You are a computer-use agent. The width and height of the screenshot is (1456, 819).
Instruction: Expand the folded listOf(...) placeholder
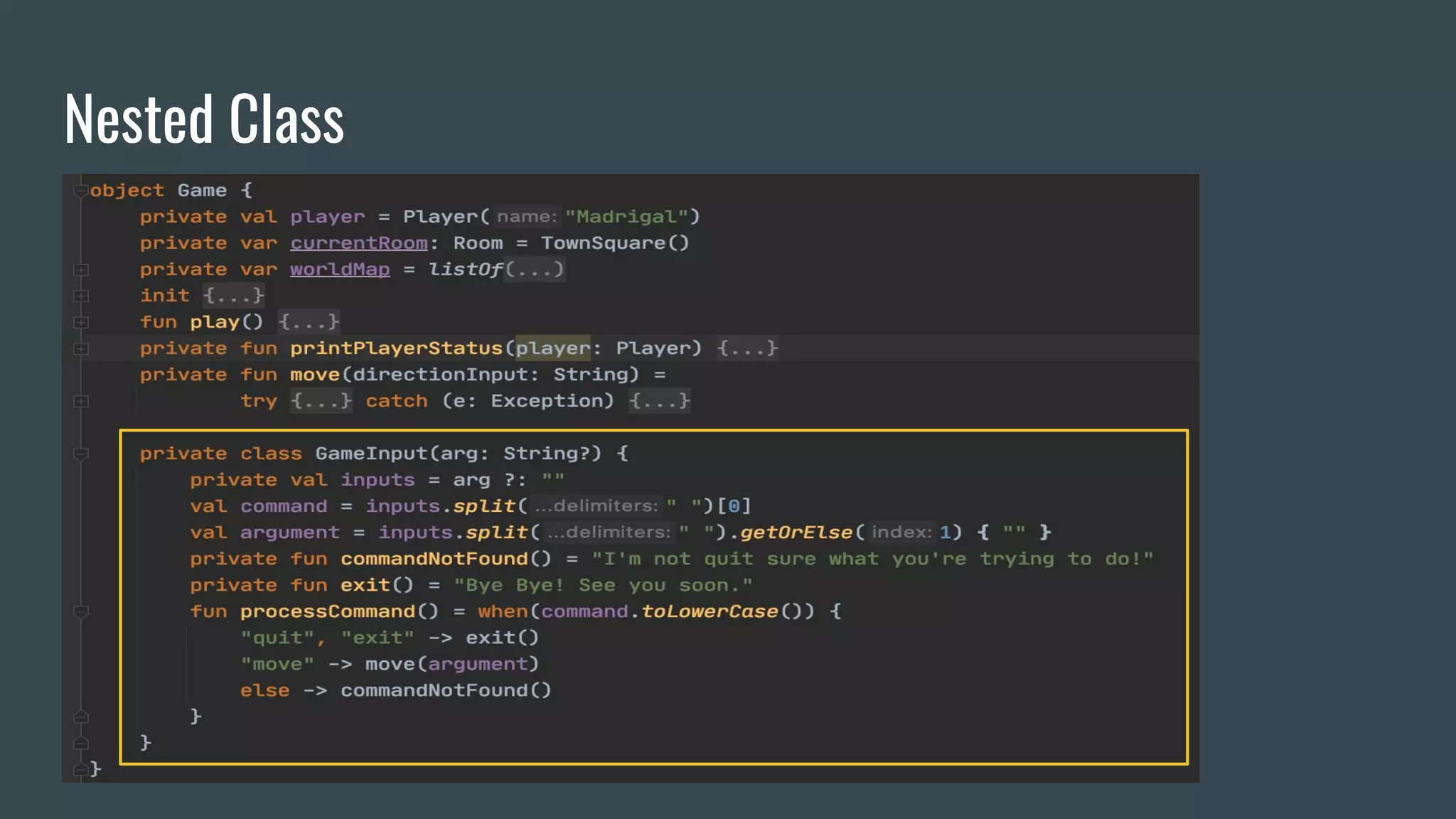click(535, 269)
